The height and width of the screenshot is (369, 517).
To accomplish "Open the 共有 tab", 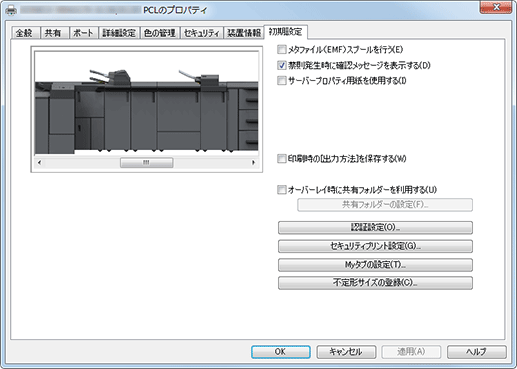I will [54, 33].
